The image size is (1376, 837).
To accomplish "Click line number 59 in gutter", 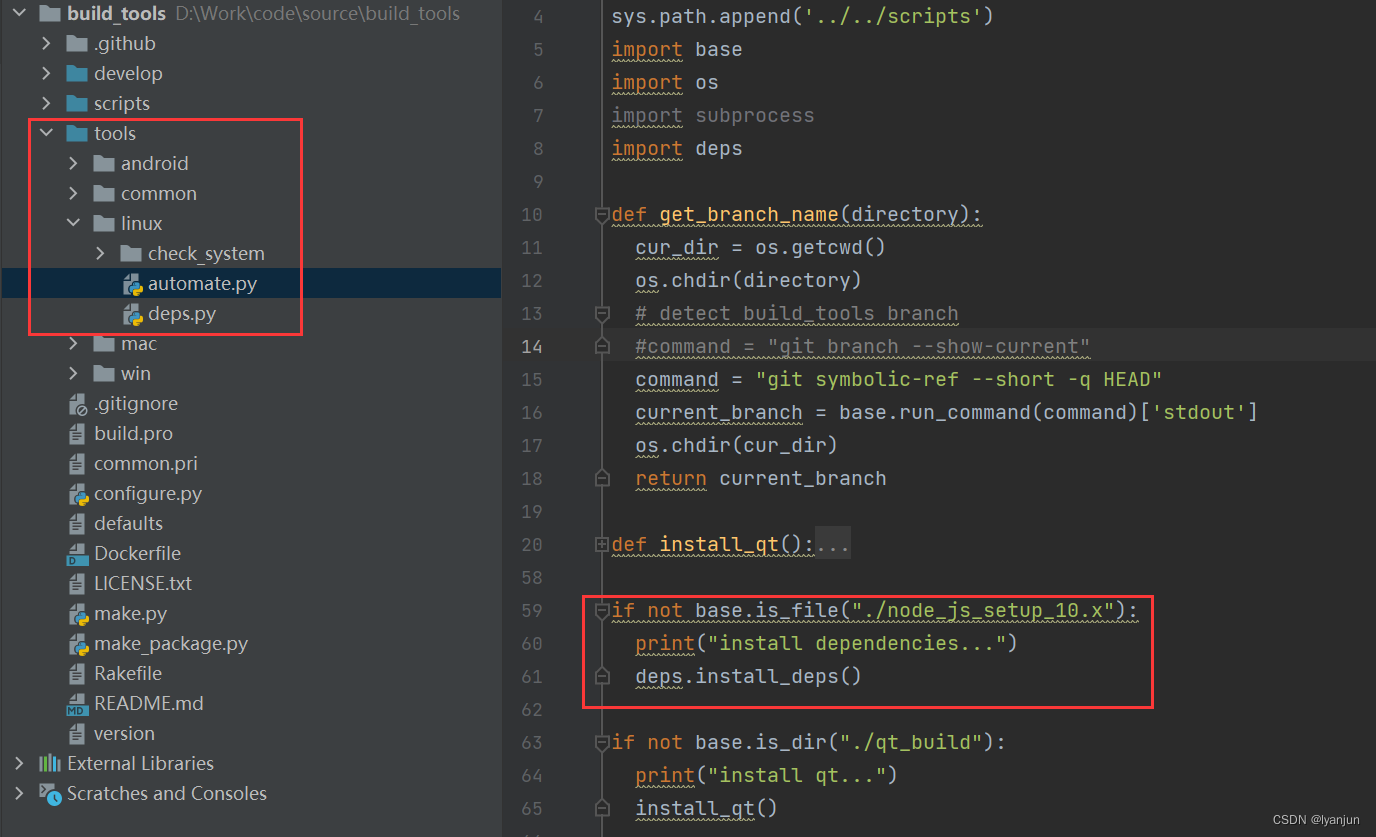I will coord(532,610).
